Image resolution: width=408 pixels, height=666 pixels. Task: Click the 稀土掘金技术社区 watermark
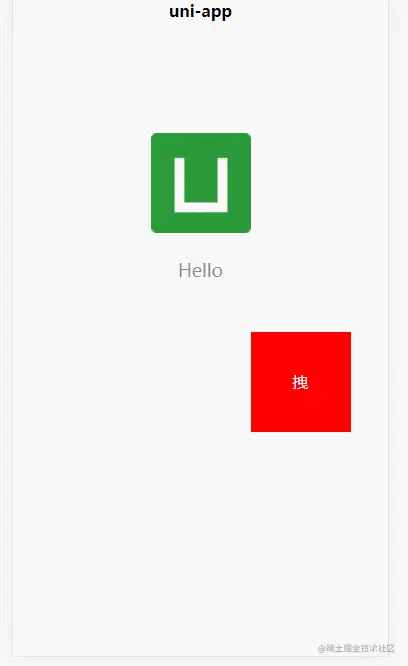coord(357,648)
